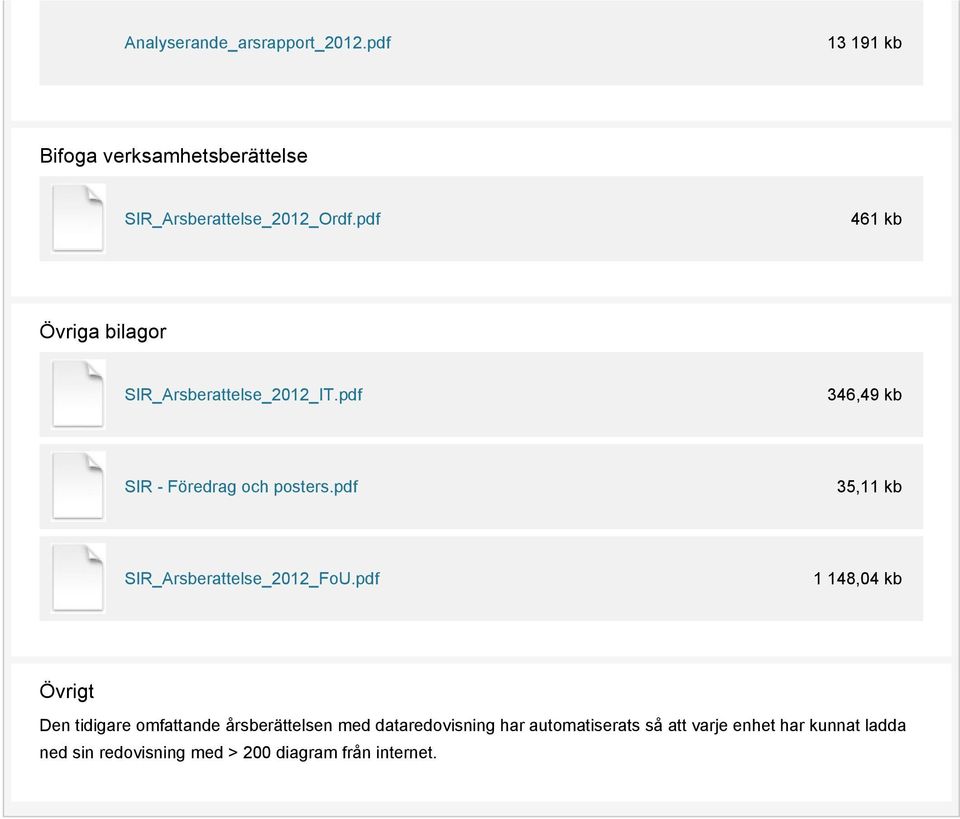Viewport: 960px width, 819px height.
Task: Click the Övriga bilagor heading
Action: [x=103, y=332]
